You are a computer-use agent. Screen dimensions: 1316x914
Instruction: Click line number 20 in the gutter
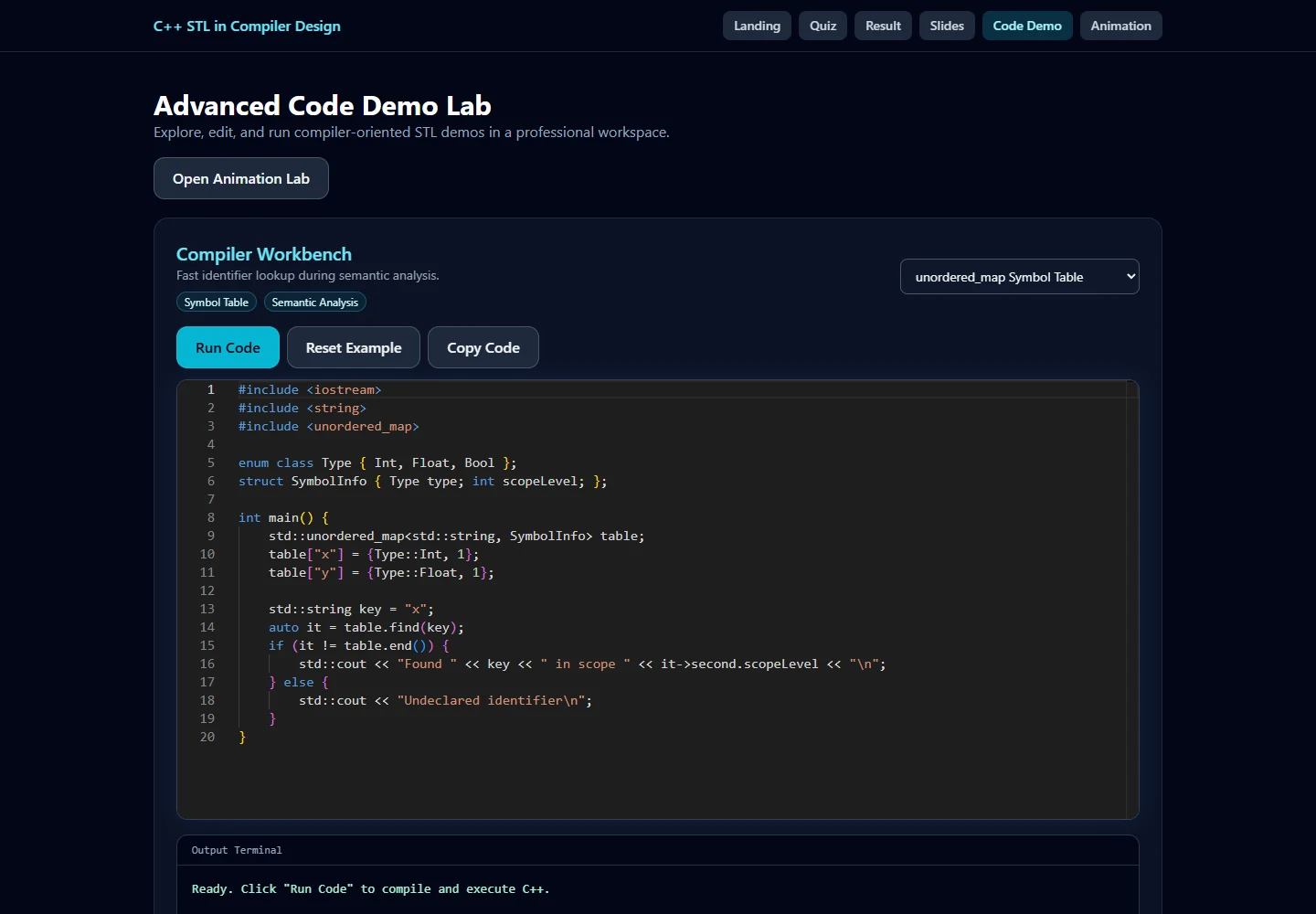pyautogui.click(x=207, y=737)
